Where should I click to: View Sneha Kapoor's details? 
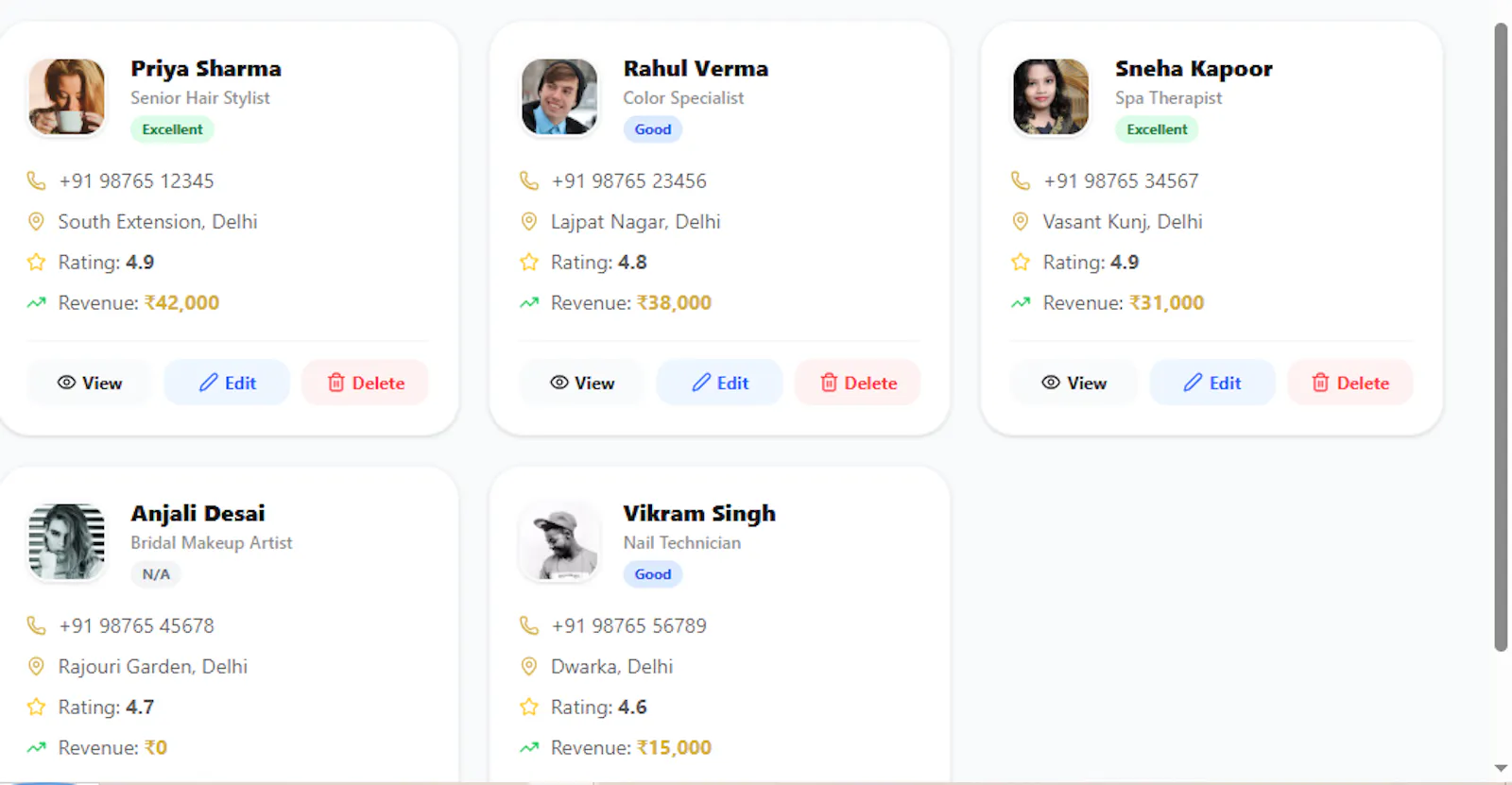point(1074,383)
